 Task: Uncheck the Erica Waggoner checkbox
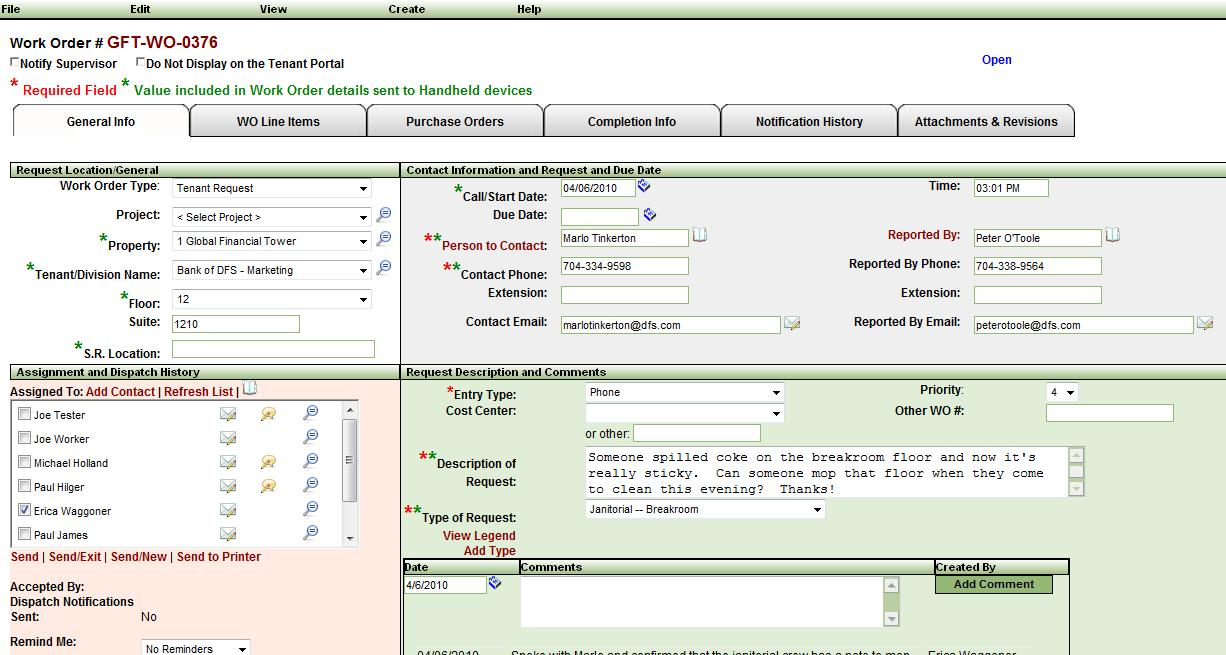click(25, 510)
